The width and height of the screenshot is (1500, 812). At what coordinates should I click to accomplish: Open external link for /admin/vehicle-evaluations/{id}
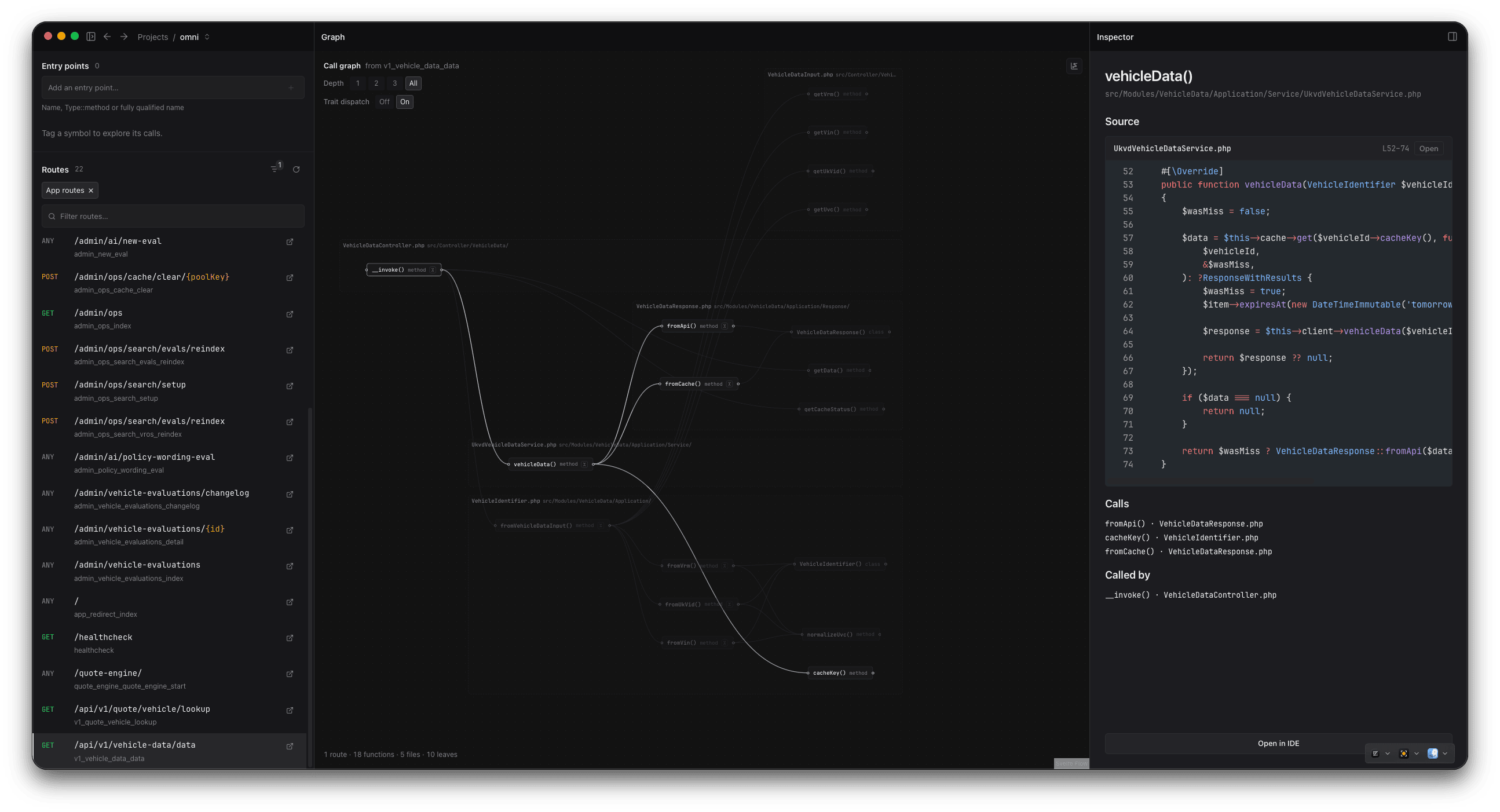click(x=290, y=530)
